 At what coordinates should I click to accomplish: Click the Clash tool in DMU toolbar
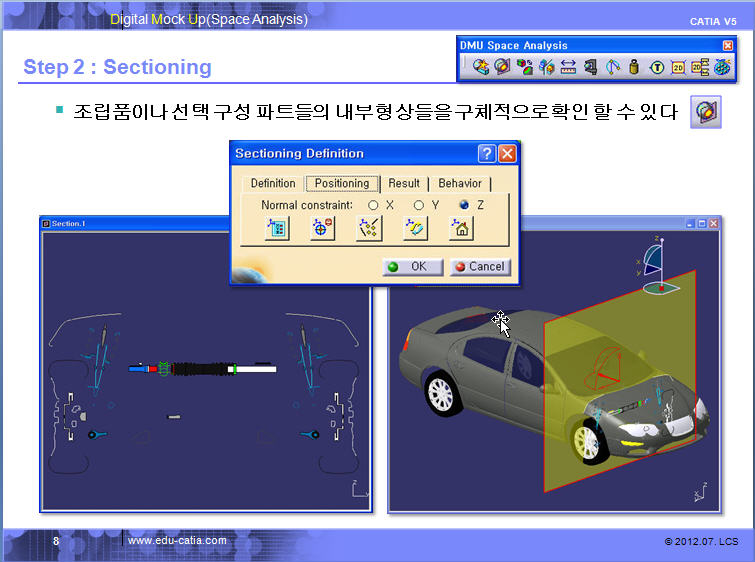pyautogui.click(x=481, y=67)
